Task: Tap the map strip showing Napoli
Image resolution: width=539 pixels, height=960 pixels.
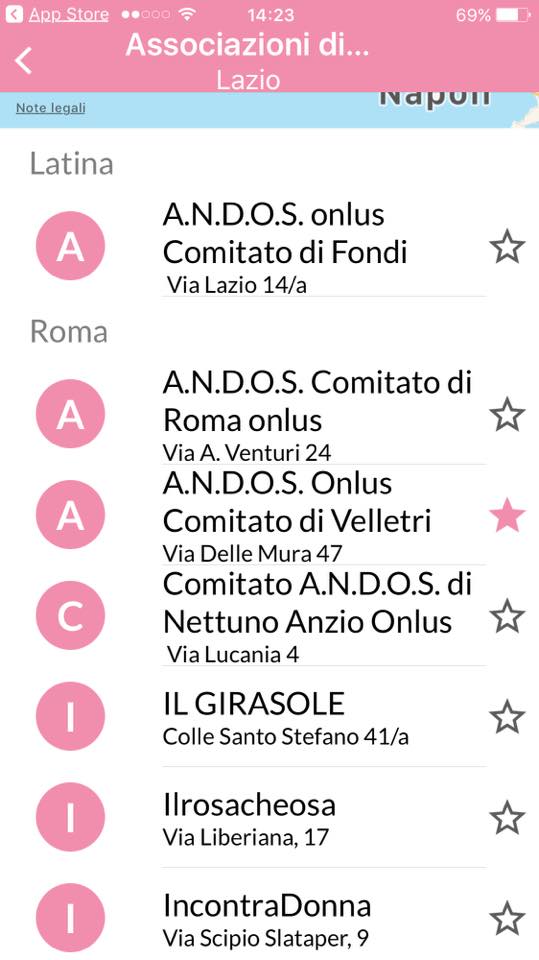Action: 270,110
